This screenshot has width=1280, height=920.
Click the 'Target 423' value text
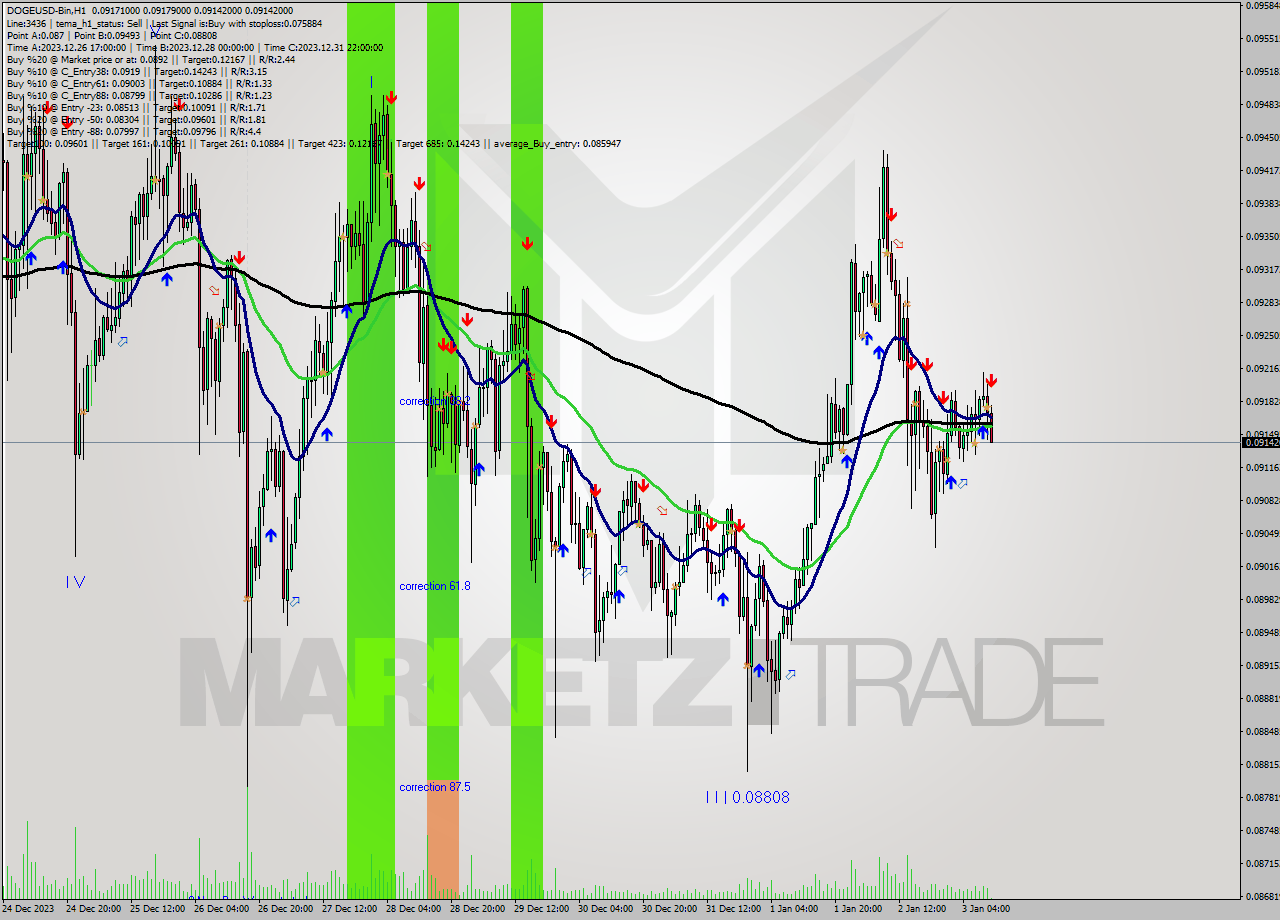(x=340, y=143)
